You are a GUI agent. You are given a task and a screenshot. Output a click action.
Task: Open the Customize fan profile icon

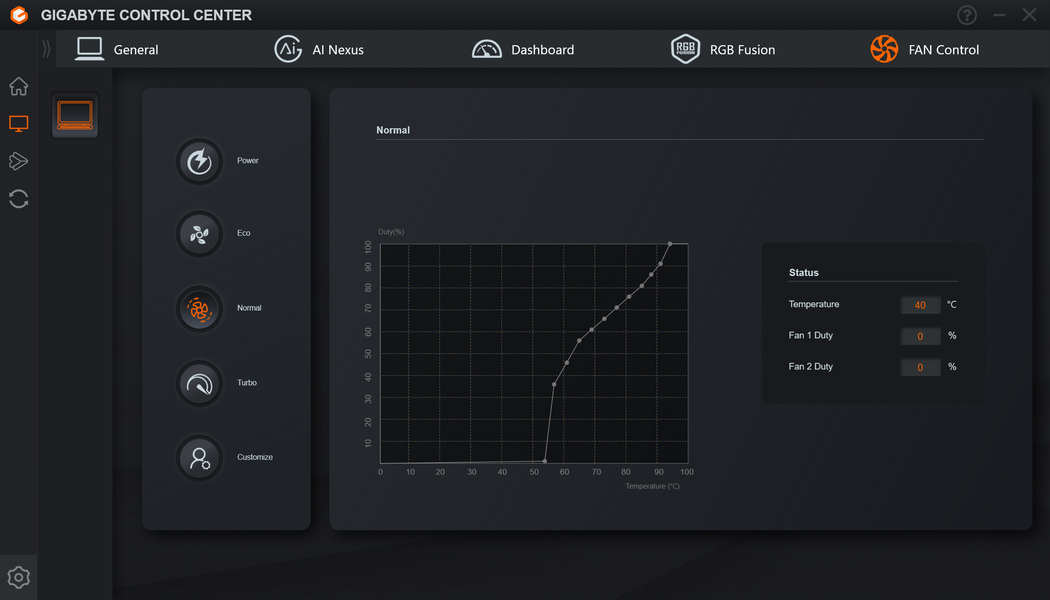point(199,458)
